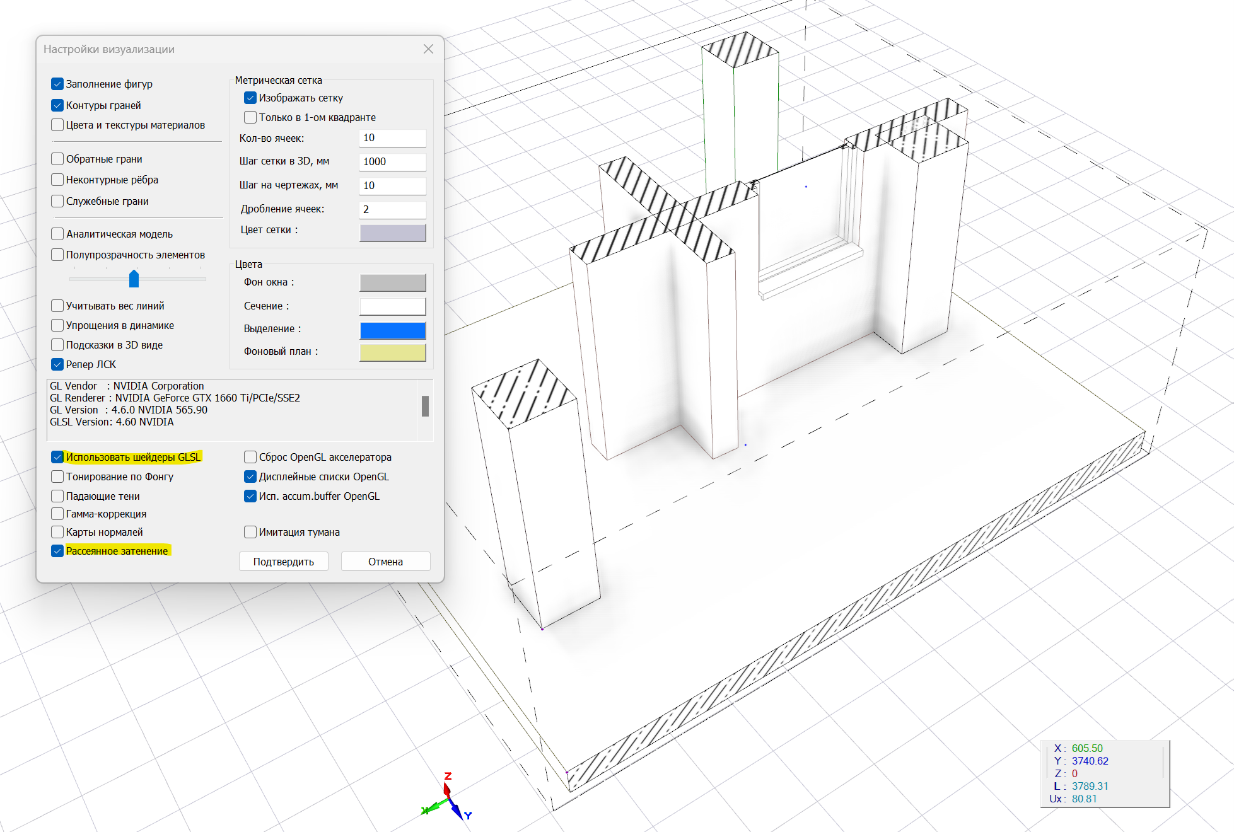
Task: Turn off Рассеянное затенение checkbox
Action: tap(58, 551)
